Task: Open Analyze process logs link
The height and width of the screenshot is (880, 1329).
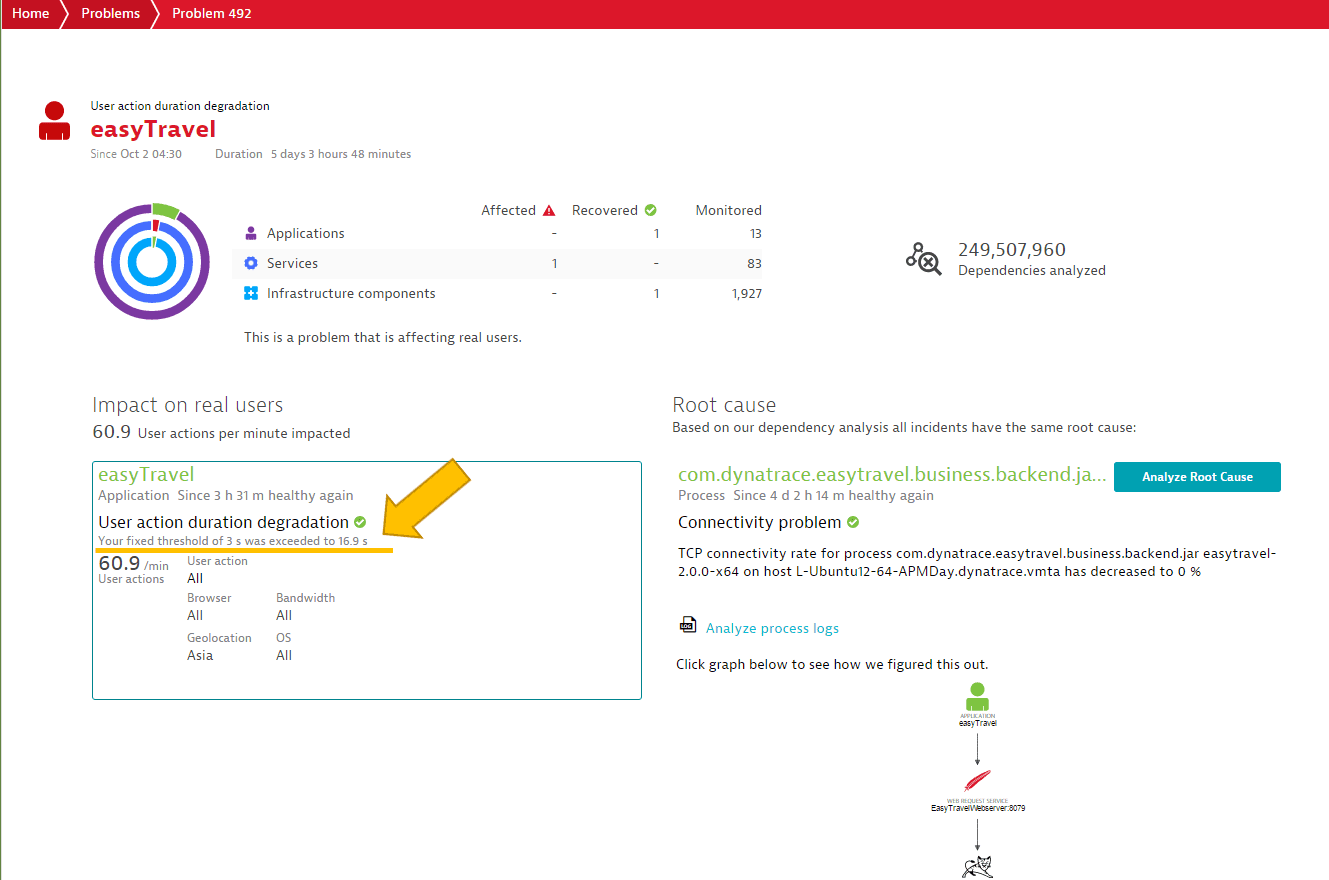Action: (x=772, y=628)
